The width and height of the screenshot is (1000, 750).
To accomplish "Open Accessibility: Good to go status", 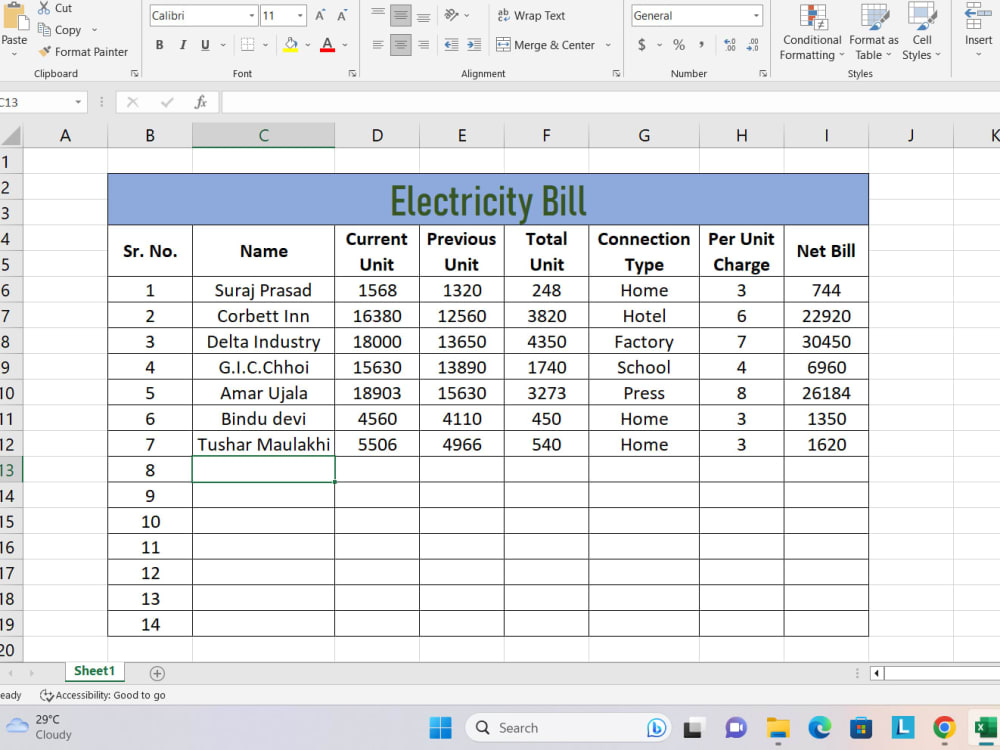I will click(x=103, y=695).
